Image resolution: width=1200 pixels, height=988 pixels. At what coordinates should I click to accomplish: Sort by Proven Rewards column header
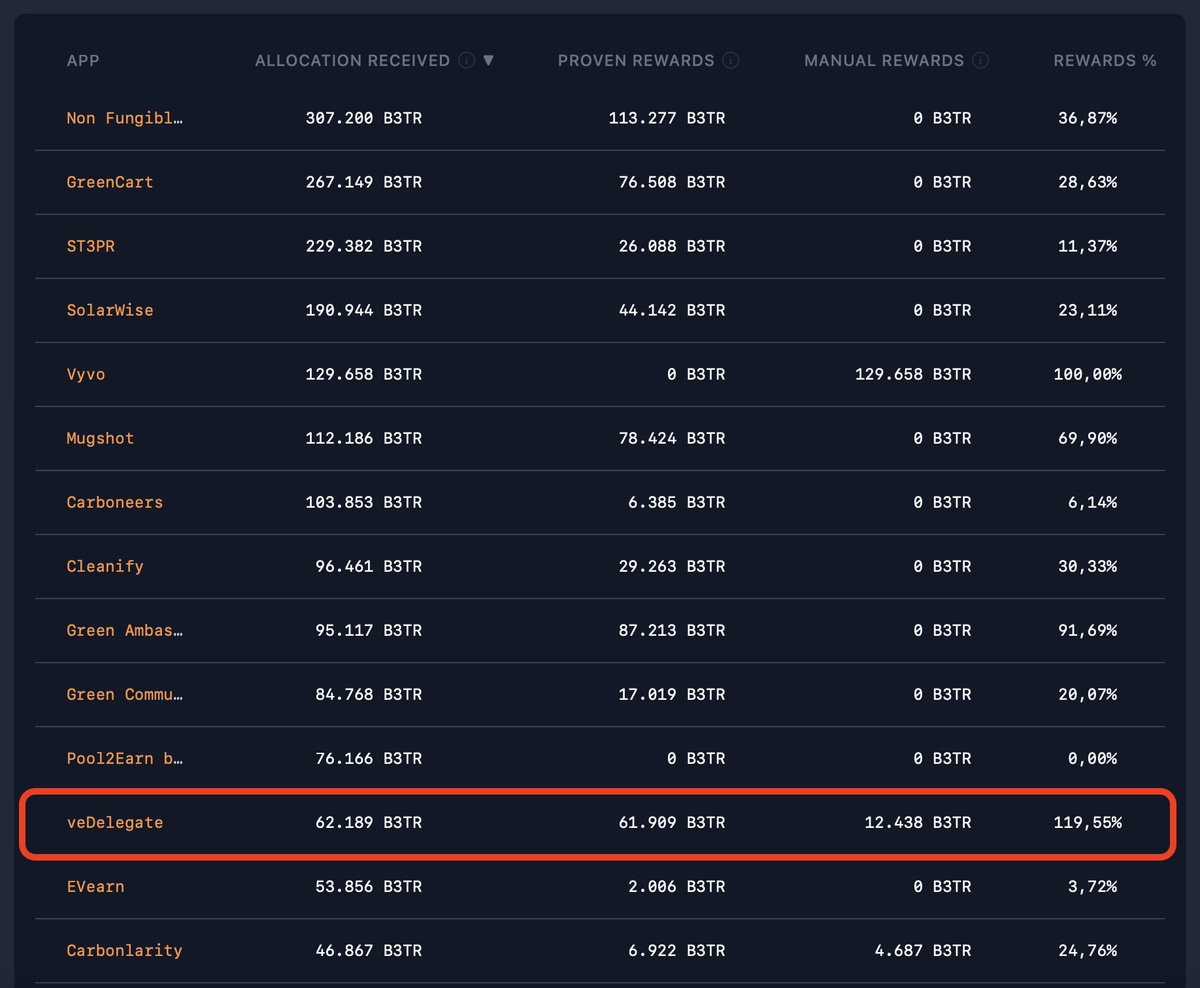pyautogui.click(x=636, y=60)
